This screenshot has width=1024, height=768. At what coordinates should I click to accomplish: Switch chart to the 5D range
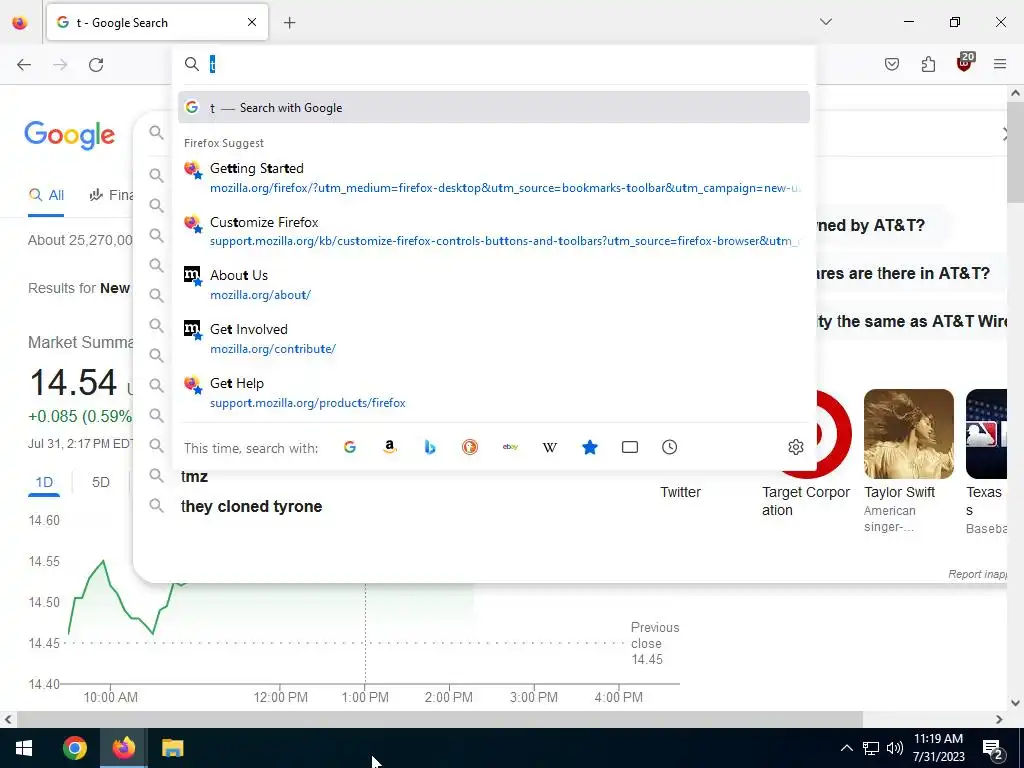(x=101, y=483)
